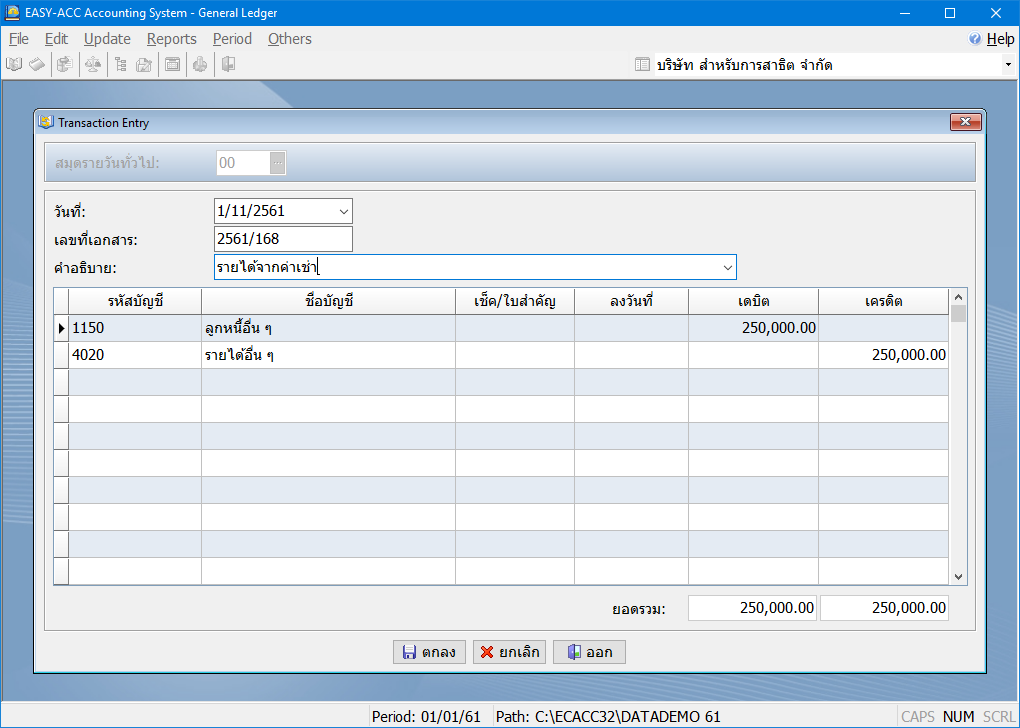Image resolution: width=1020 pixels, height=728 pixels.
Task: Click the ออก exit button
Action: (589, 652)
